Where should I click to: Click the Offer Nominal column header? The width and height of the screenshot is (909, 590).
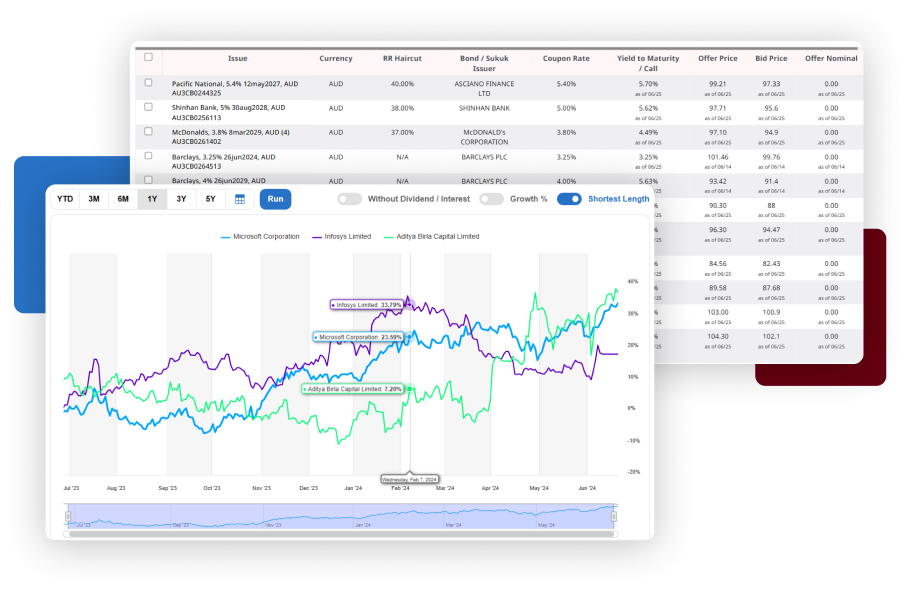[x=831, y=59]
